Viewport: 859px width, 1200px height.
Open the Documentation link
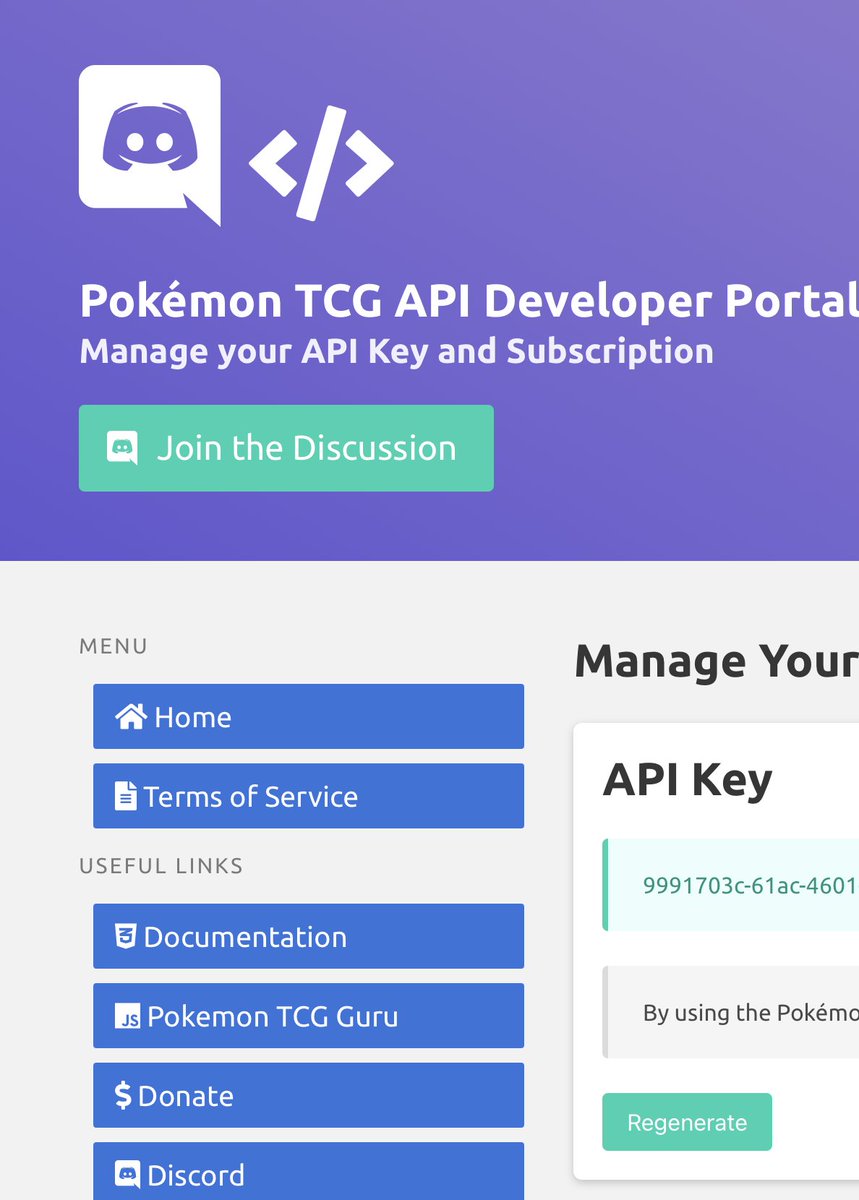click(x=308, y=936)
